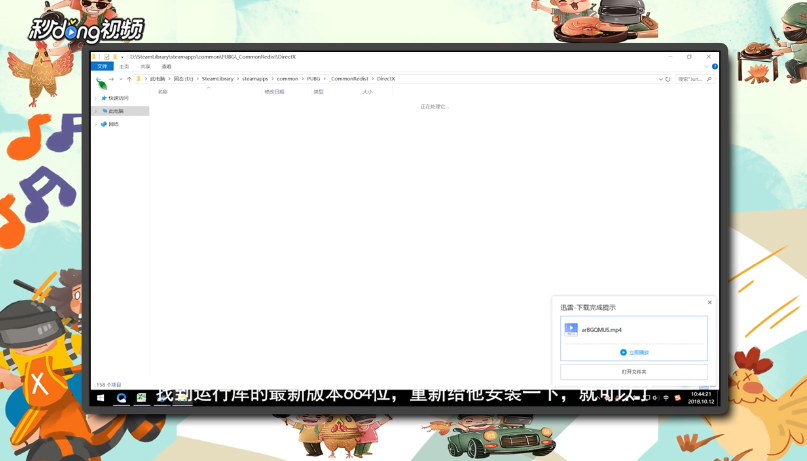Click the orange S input method tray icon
The image size is (807, 461).
[x=677, y=398]
